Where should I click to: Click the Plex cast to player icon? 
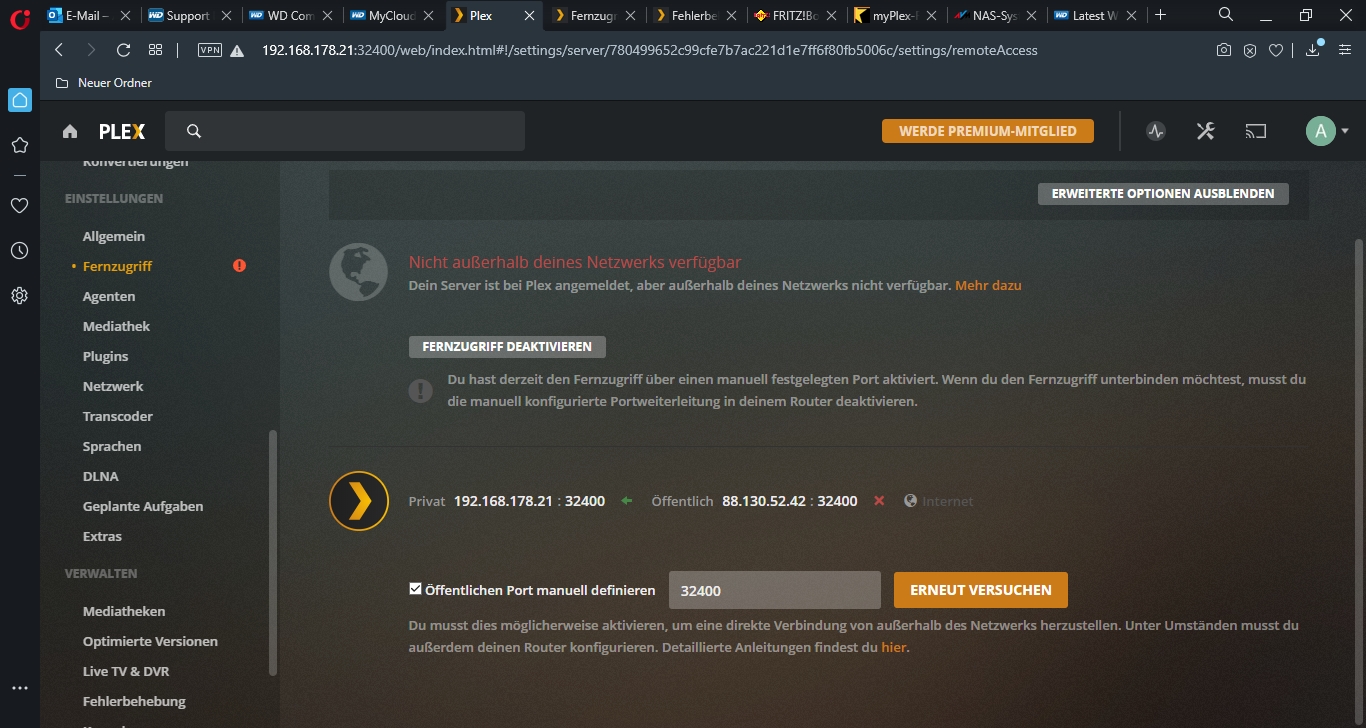1255,131
